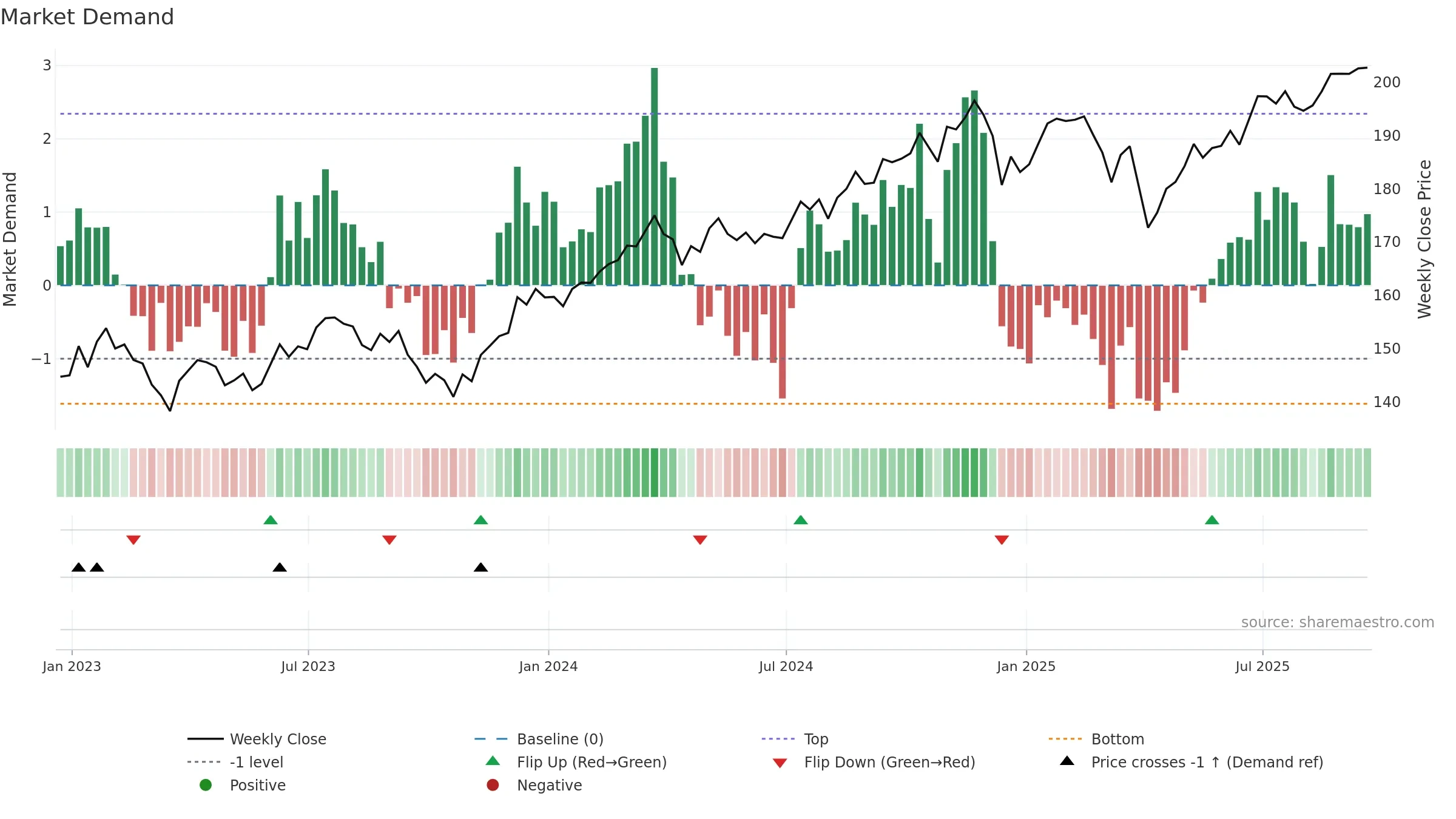Toggle the Top legend entry
The height and width of the screenshot is (819, 1456).
pos(795,739)
